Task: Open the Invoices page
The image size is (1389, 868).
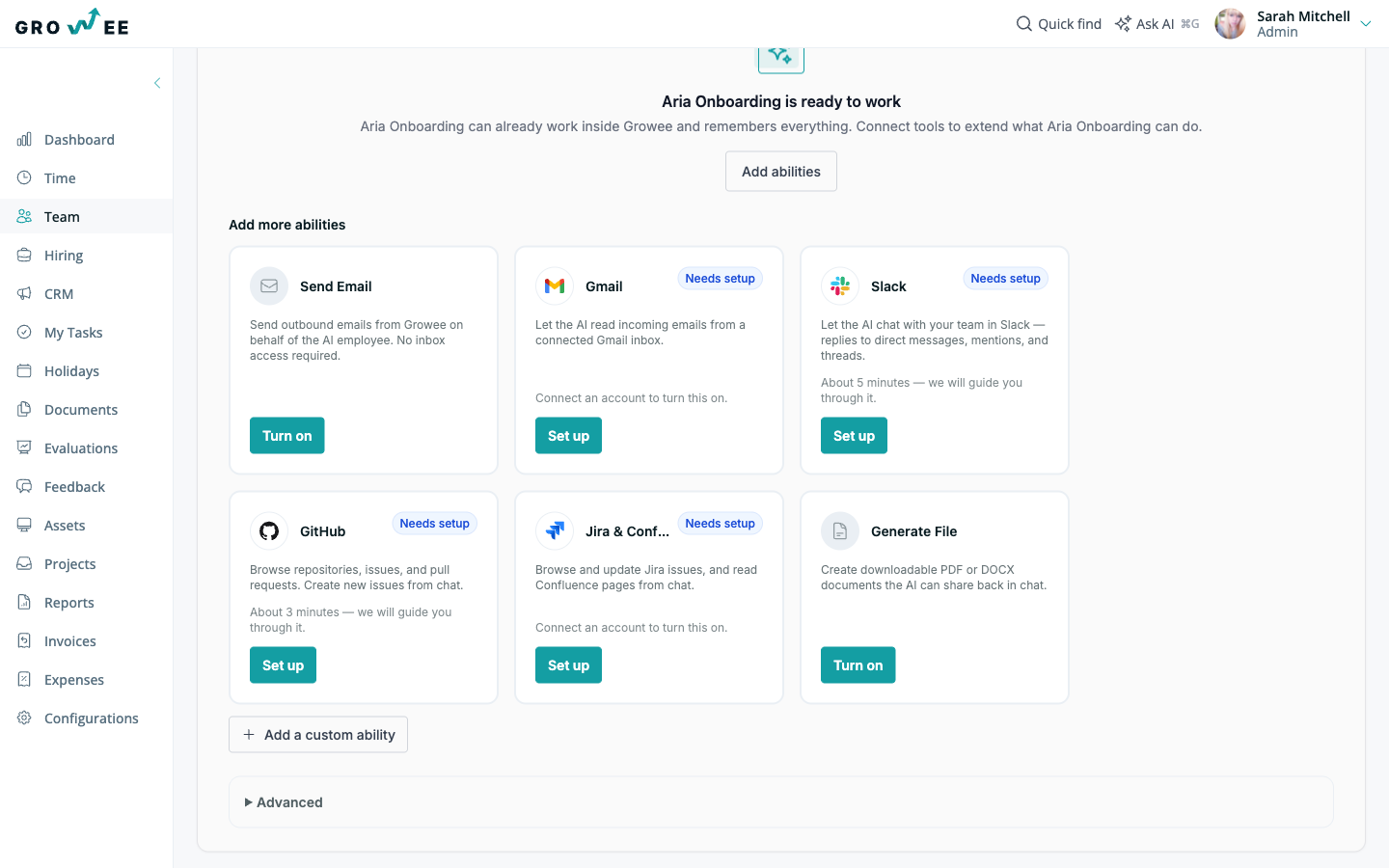Action: coord(86,640)
